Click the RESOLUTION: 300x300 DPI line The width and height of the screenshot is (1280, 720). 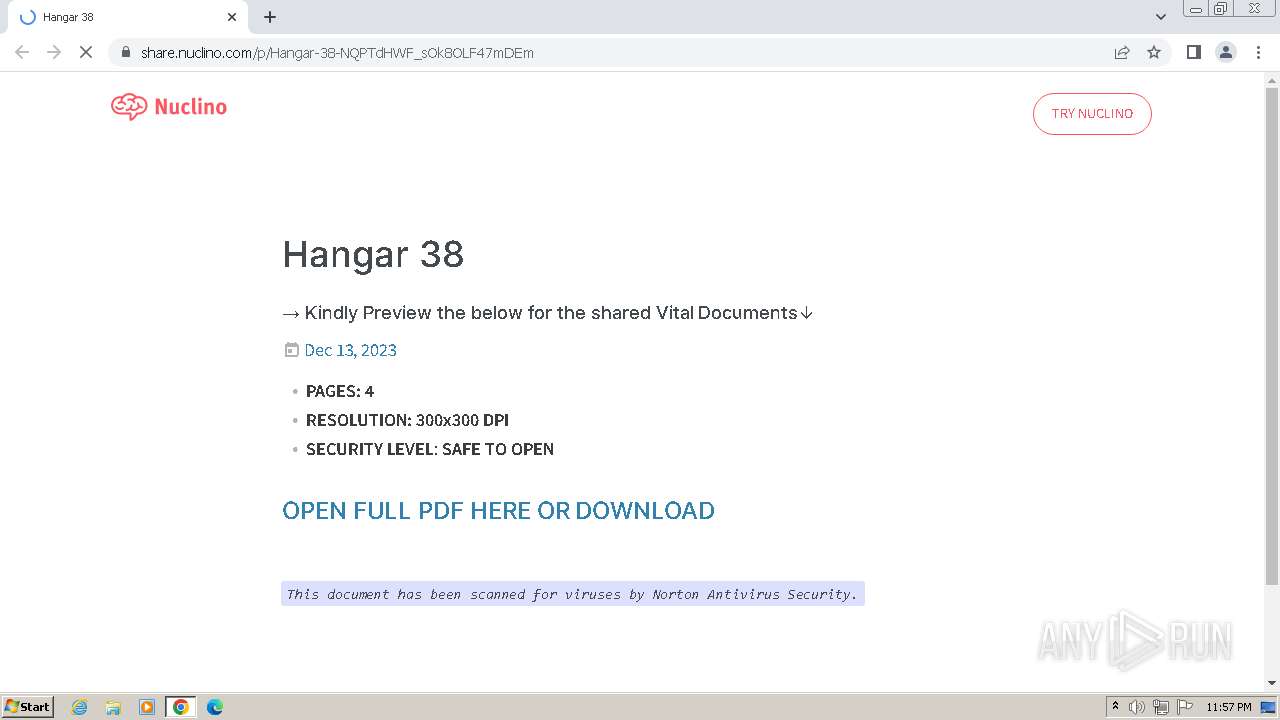pyautogui.click(x=407, y=420)
